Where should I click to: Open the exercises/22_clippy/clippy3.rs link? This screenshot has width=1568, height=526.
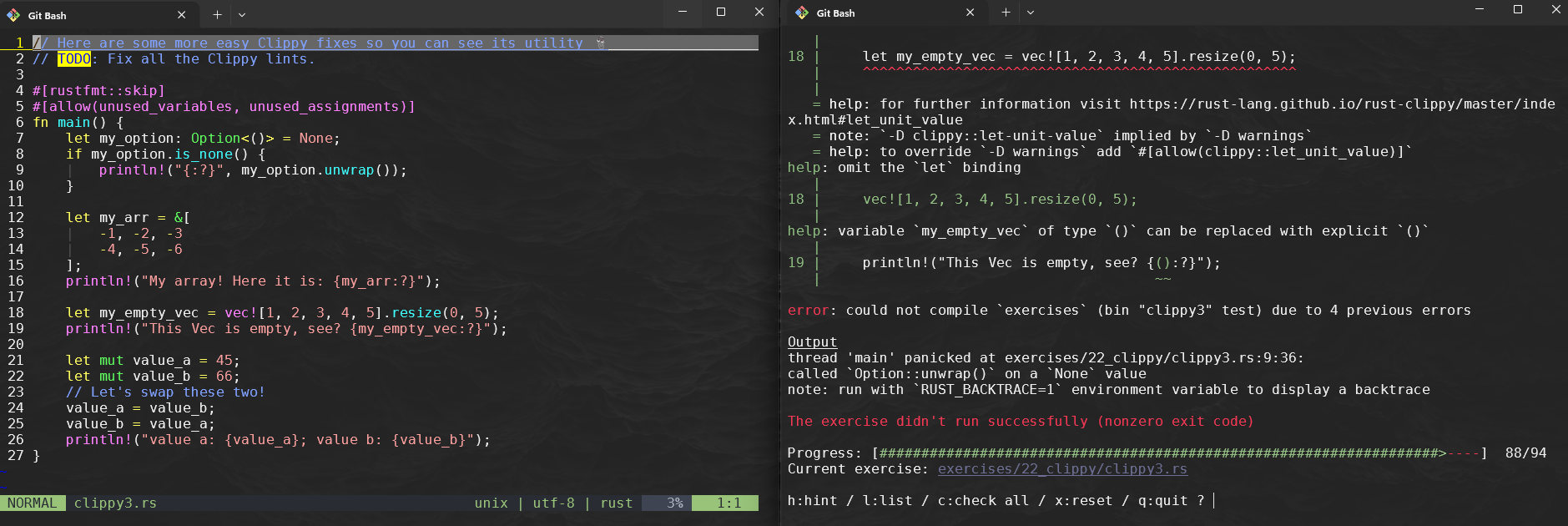[x=1061, y=469]
